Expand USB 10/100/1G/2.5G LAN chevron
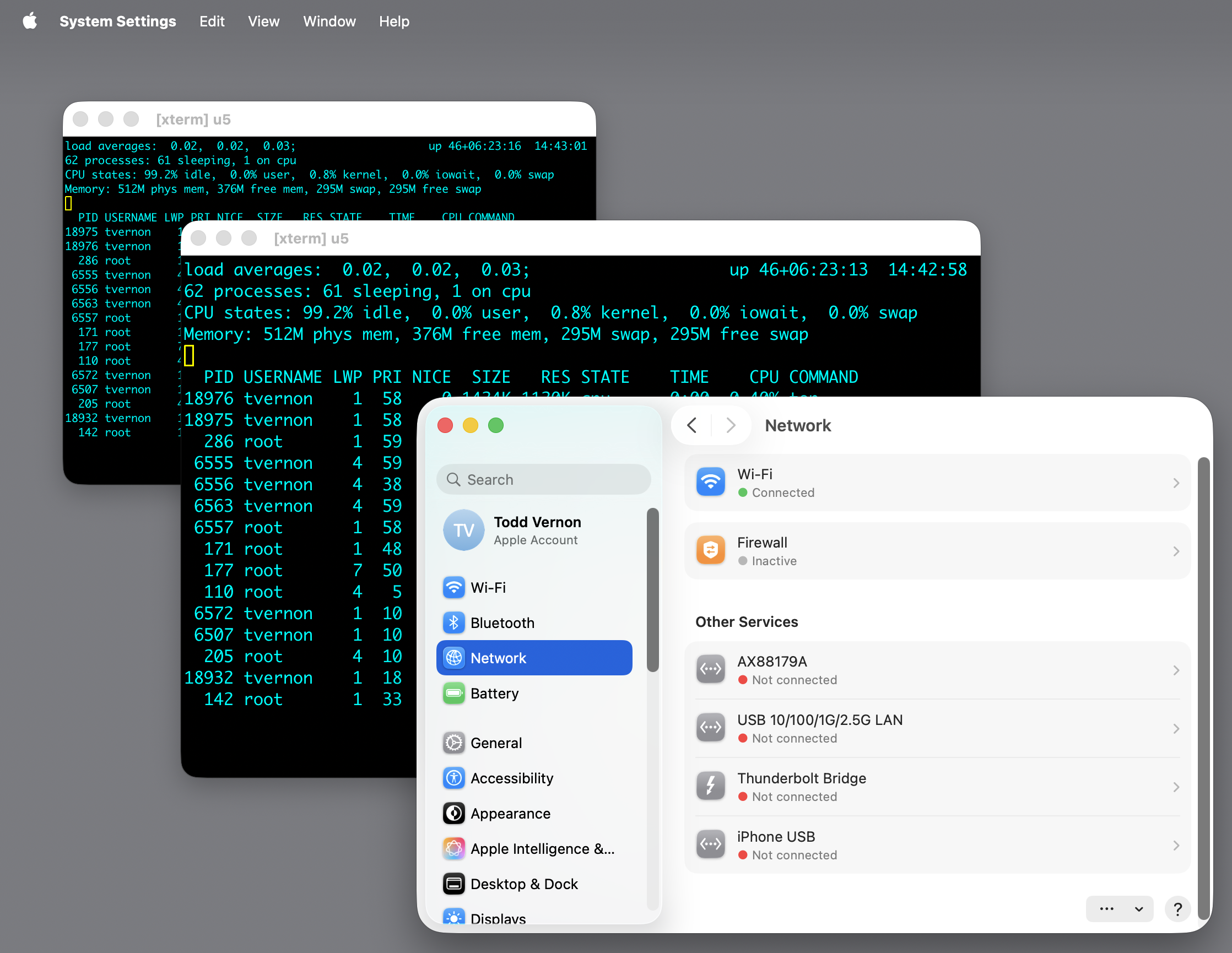 [1176, 728]
